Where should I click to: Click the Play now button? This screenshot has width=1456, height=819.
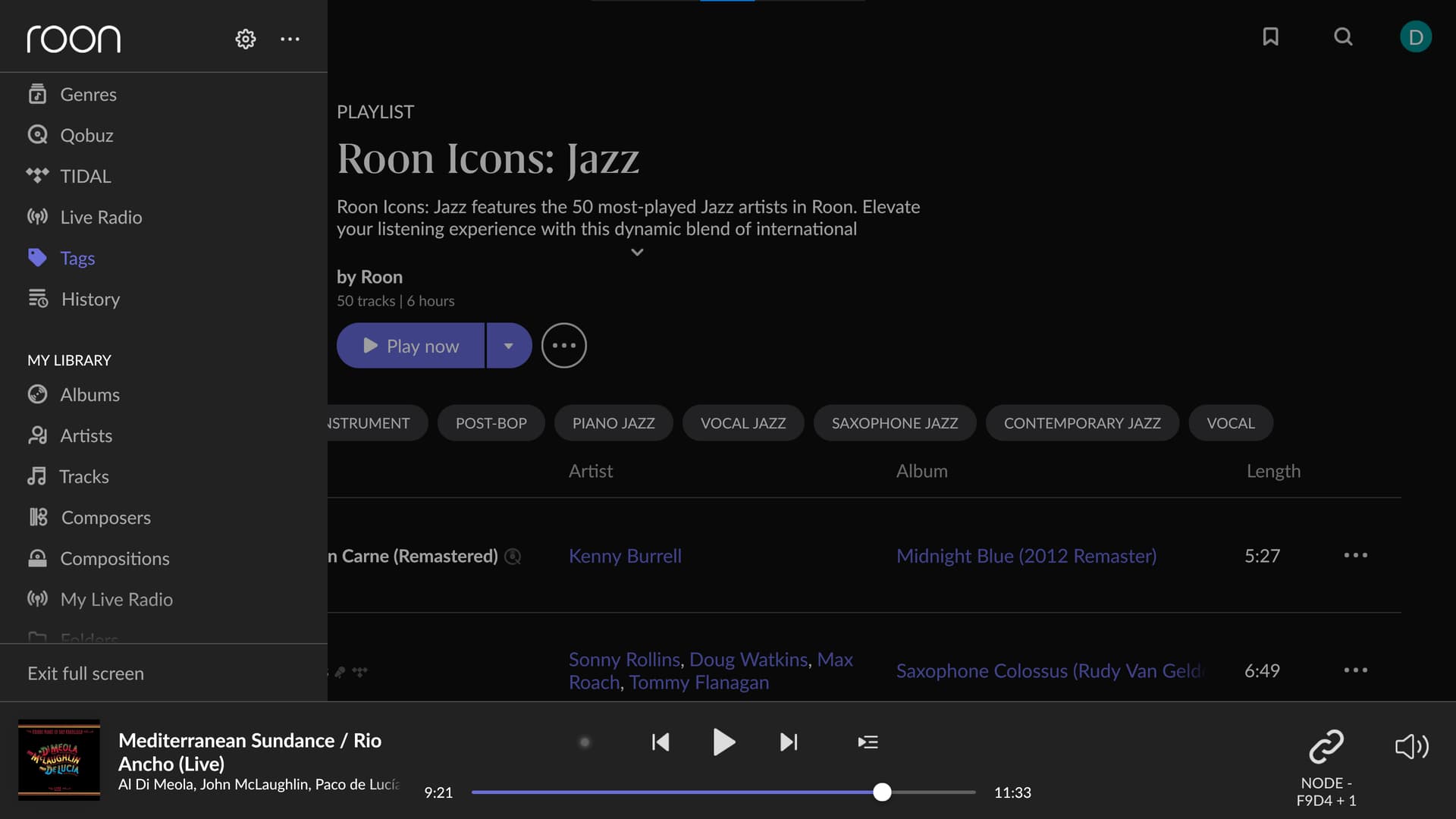coord(410,346)
